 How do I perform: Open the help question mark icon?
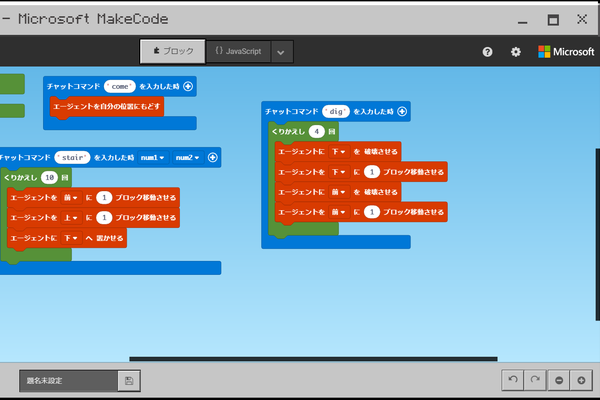[x=487, y=52]
